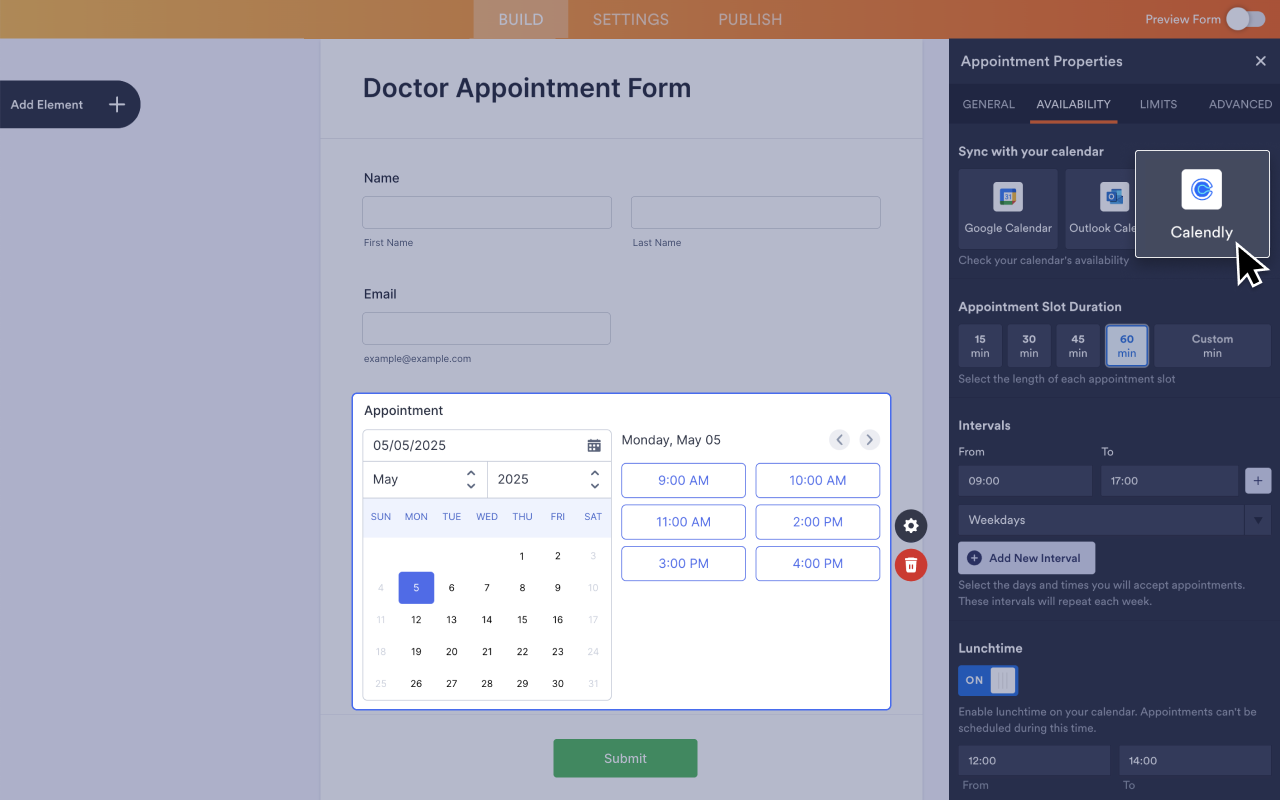Increase the year using the 2025 stepper arrow
This screenshot has width=1280, height=800.
pos(594,473)
